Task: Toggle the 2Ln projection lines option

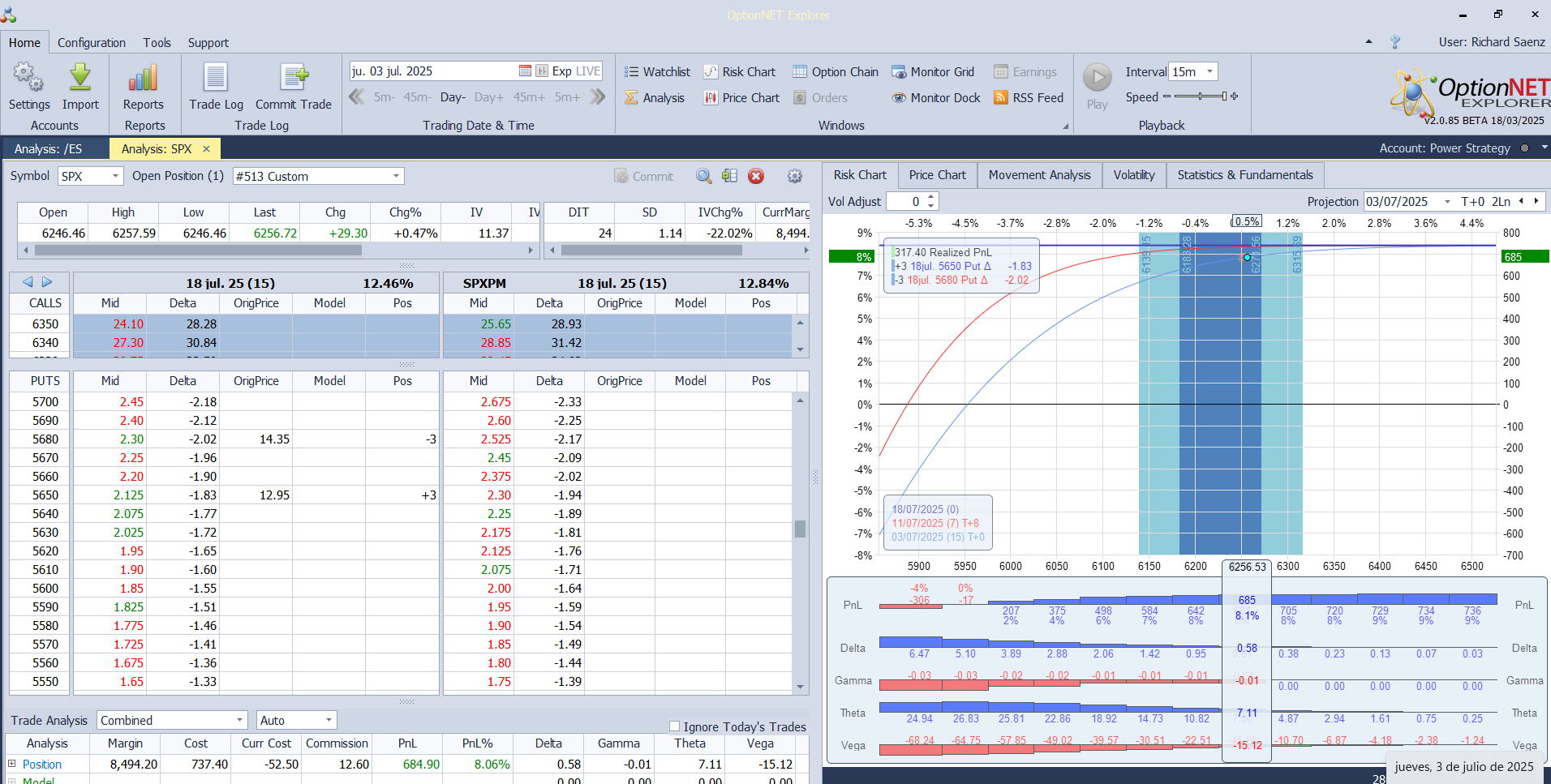Action: tap(1502, 201)
